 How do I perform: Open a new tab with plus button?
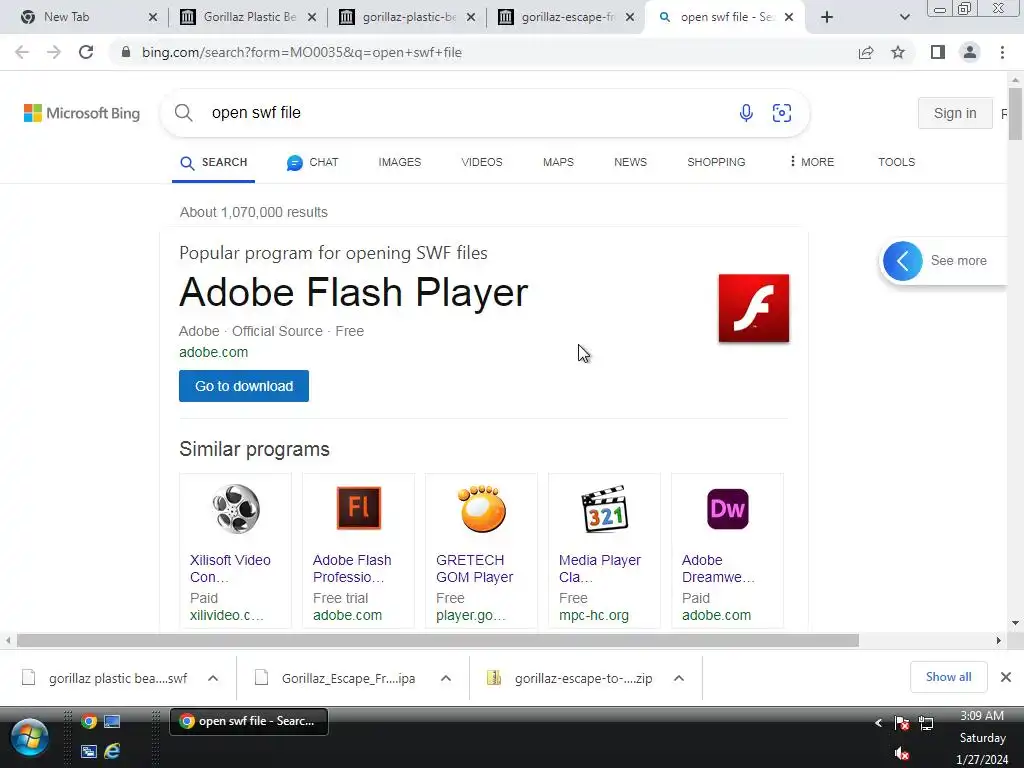(827, 17)
